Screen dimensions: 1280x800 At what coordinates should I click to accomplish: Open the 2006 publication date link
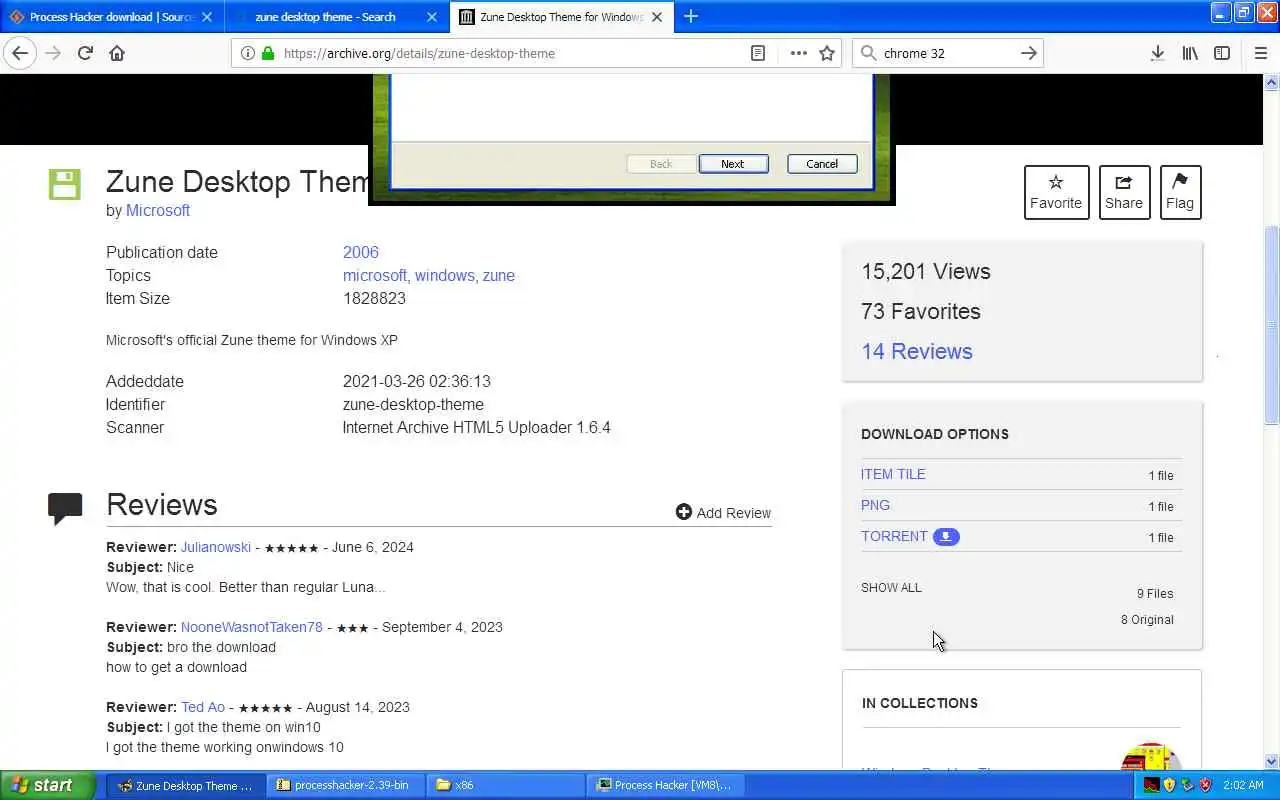(361, 252)
